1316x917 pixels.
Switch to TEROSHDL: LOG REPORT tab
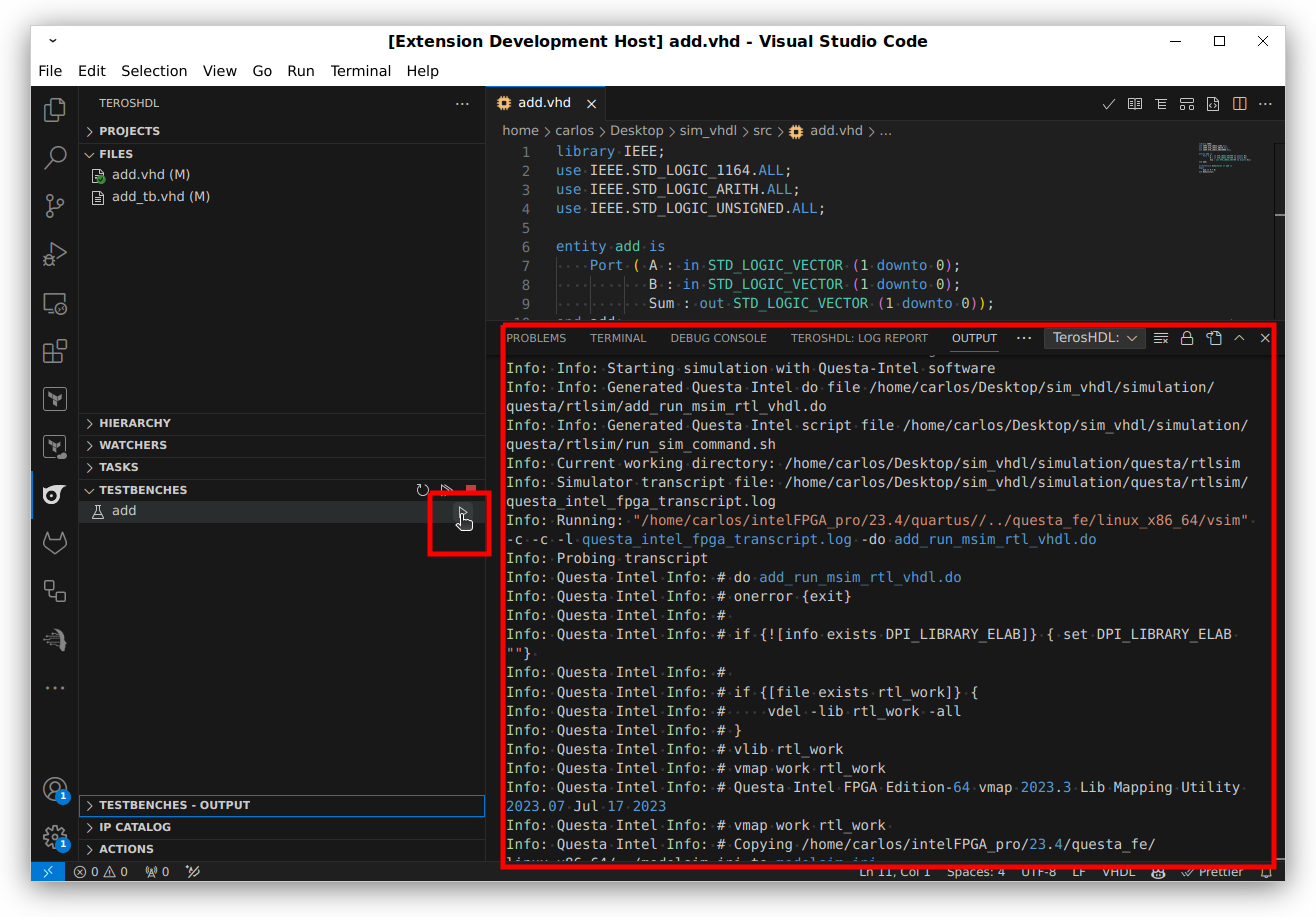859,338
